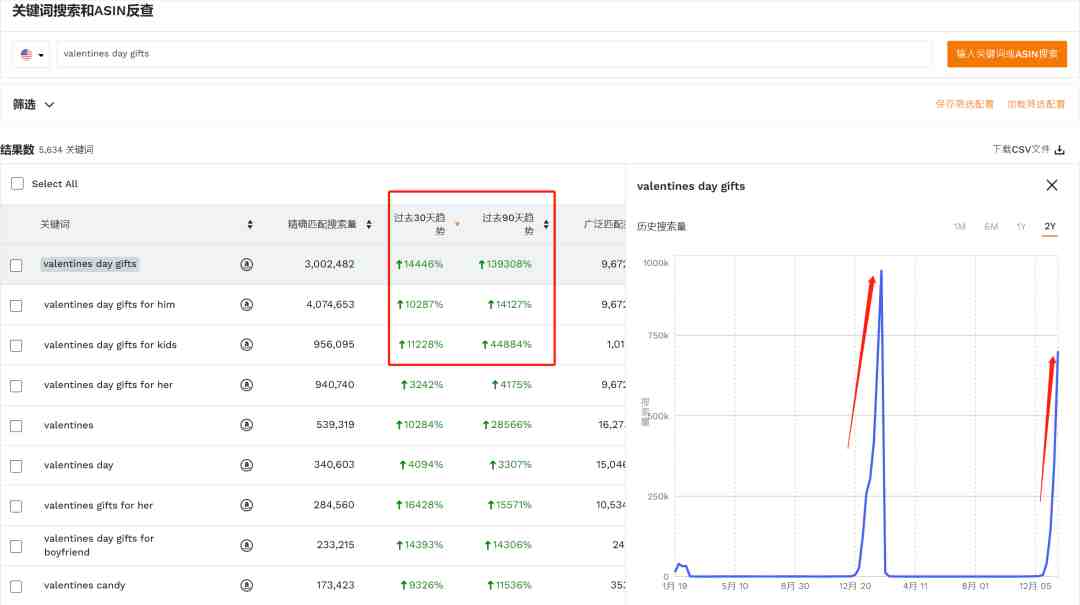Check the valentines gifts for her row
This screenshot has height=605, width=1080.
pyautogui.click(x=17, y=506)
